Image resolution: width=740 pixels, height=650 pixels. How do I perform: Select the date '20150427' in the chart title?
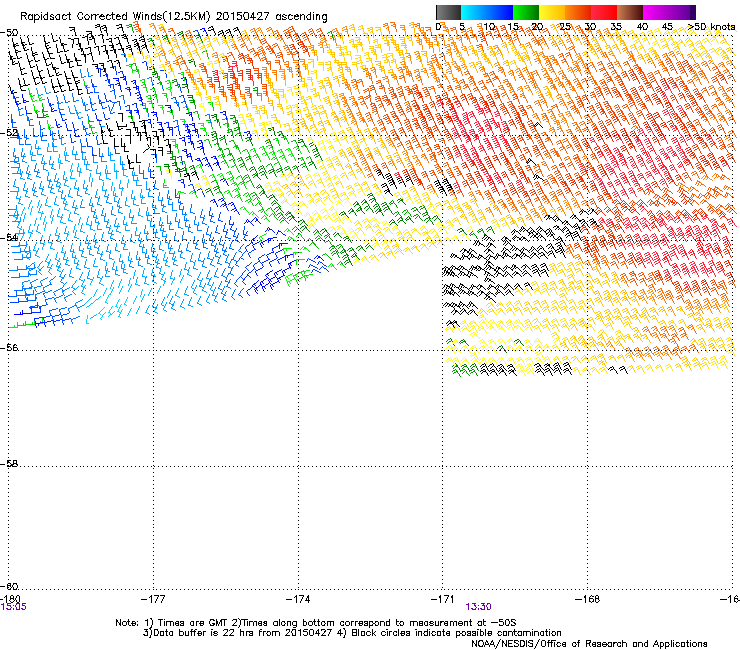point(243,17)
